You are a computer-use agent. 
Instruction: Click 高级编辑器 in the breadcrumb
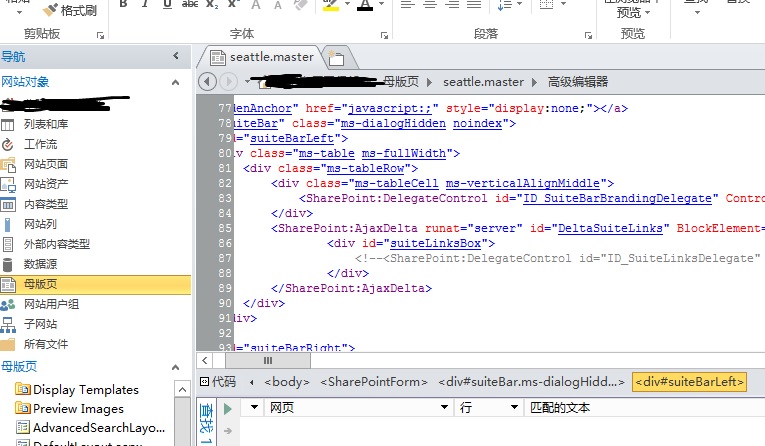(x=578, y=82)
